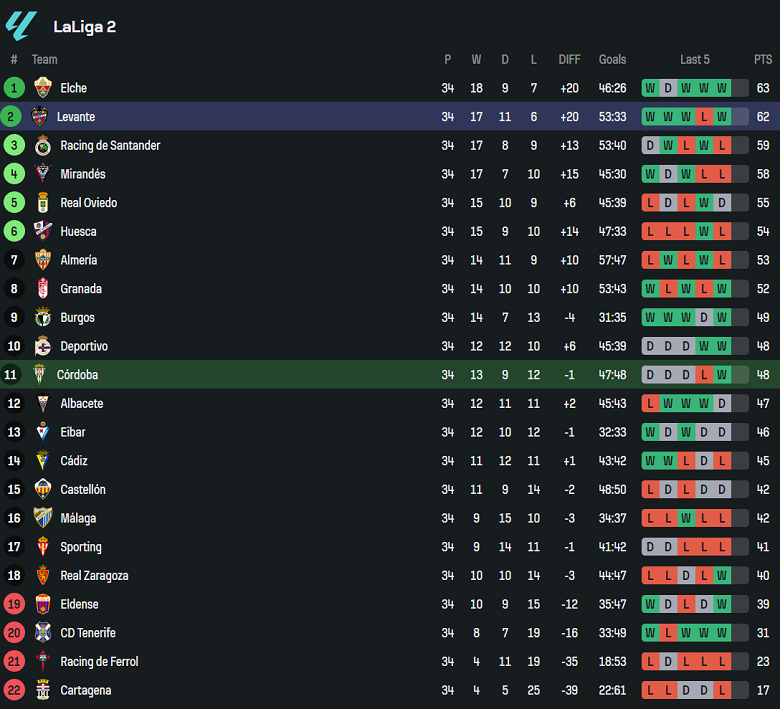Click the Almería club crest
This screenshot has width=780, height=709.
point(42,260)
